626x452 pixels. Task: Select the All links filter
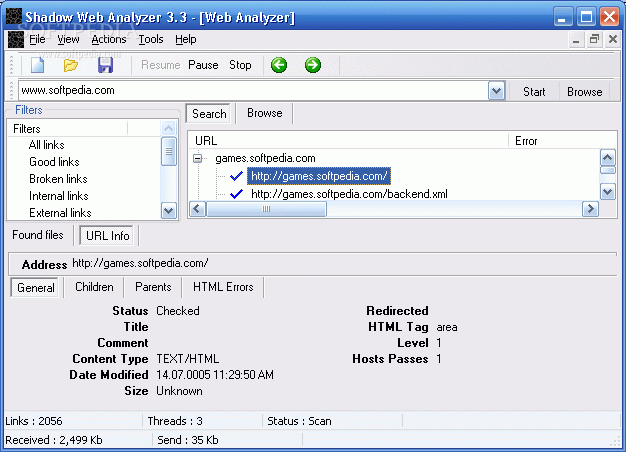[46, 145]
